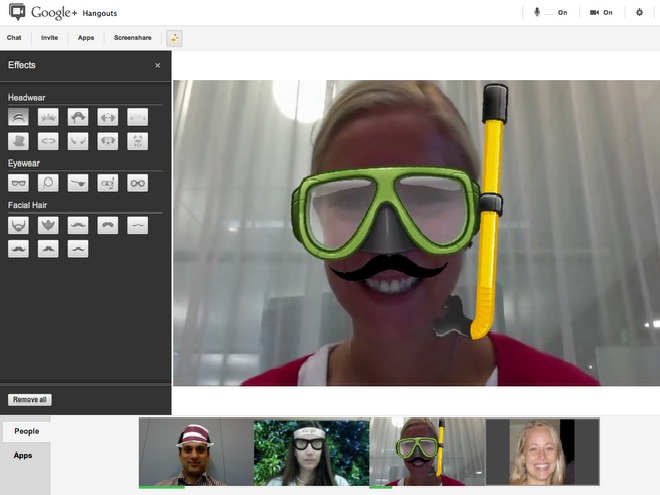Click the Invite button

pyautogui.click(x=49, y=38)
